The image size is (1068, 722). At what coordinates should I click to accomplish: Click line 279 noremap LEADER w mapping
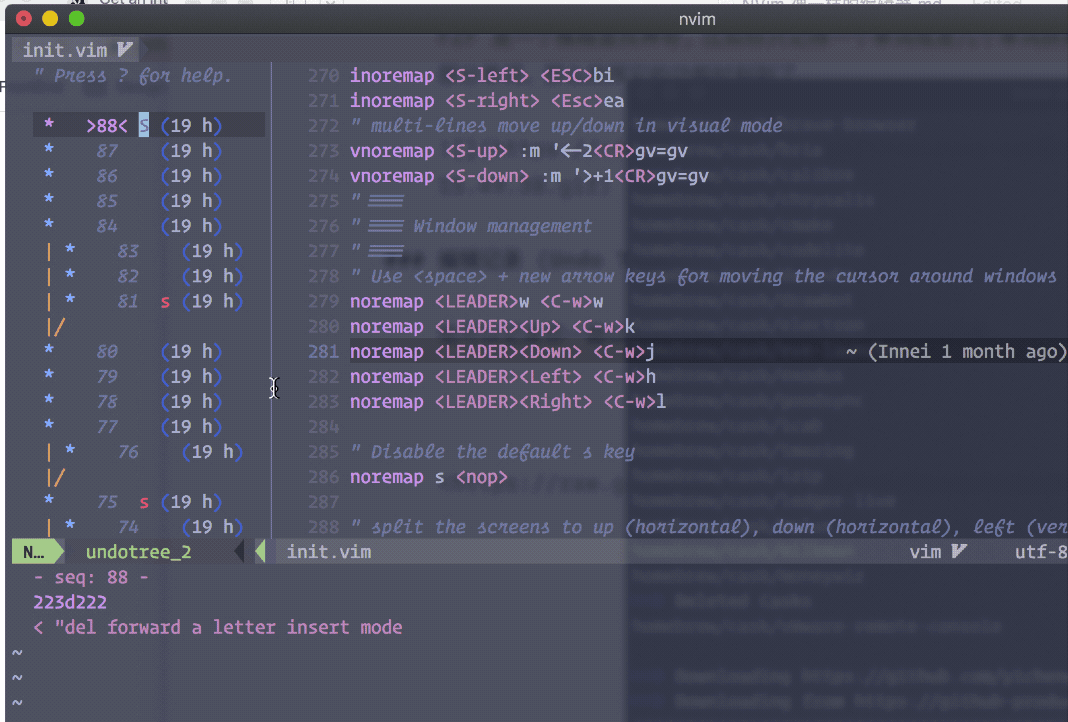477,301
